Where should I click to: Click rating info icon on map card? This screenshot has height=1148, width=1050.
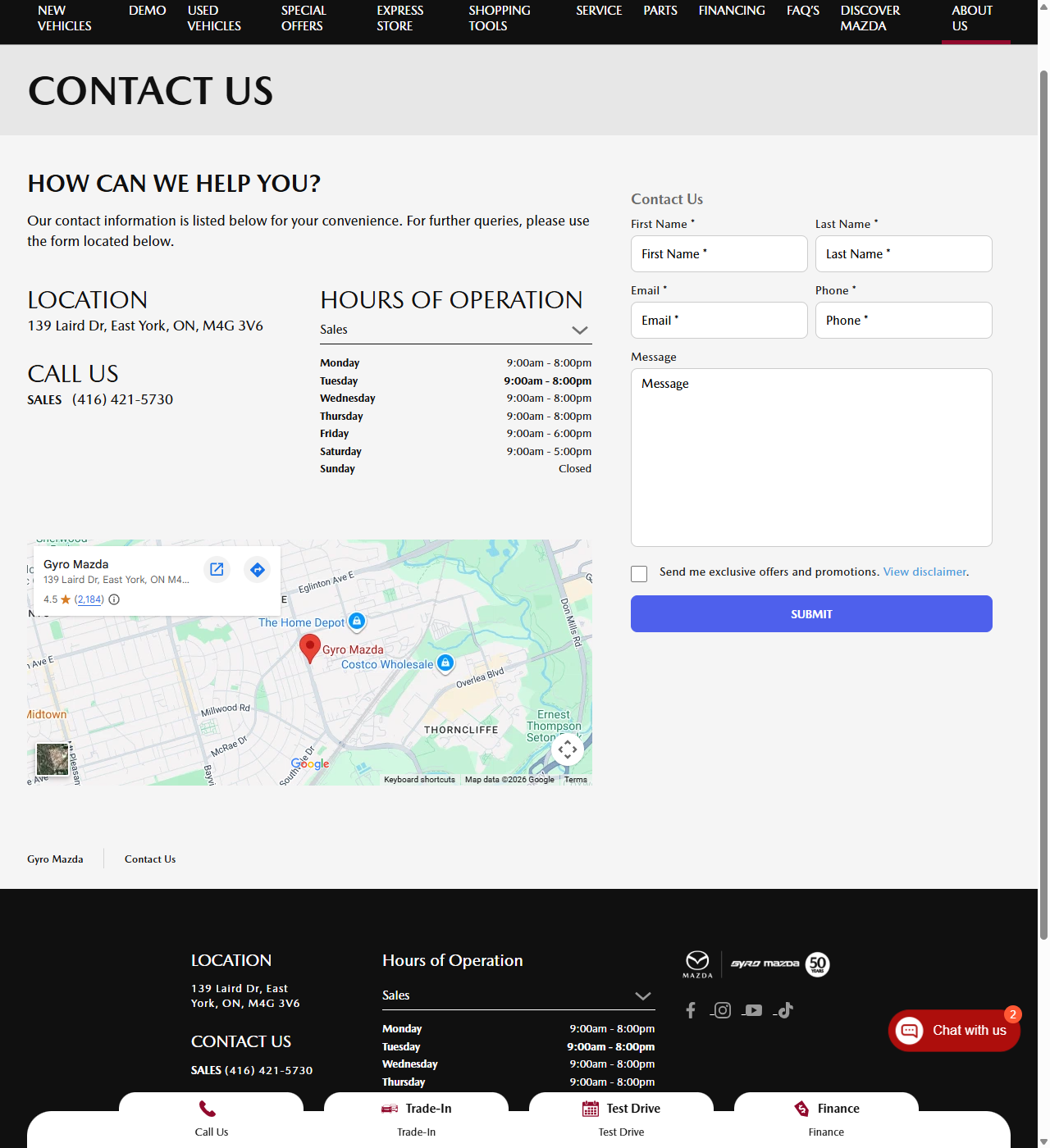(x=114, y=599)
